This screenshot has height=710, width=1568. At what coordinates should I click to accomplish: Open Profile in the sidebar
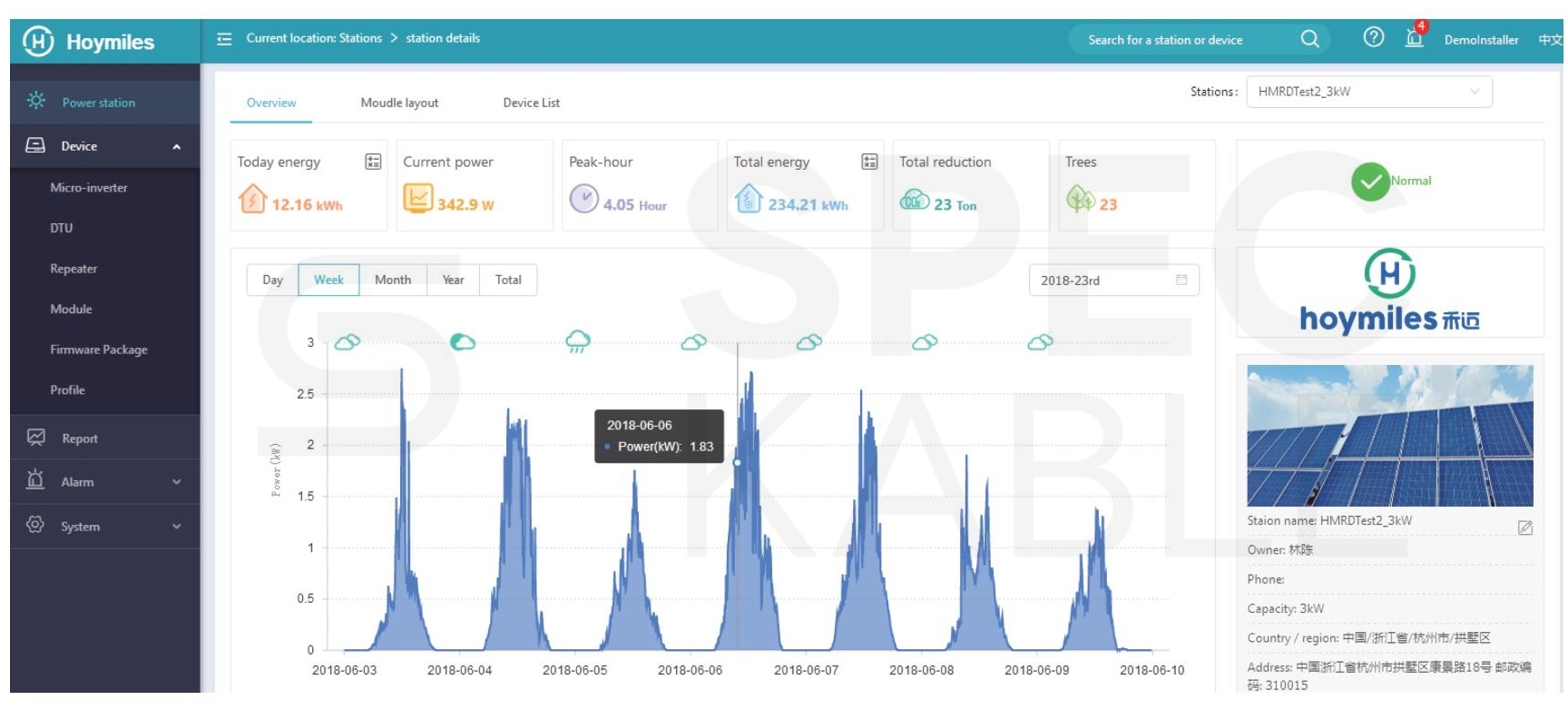coord(67,390)
